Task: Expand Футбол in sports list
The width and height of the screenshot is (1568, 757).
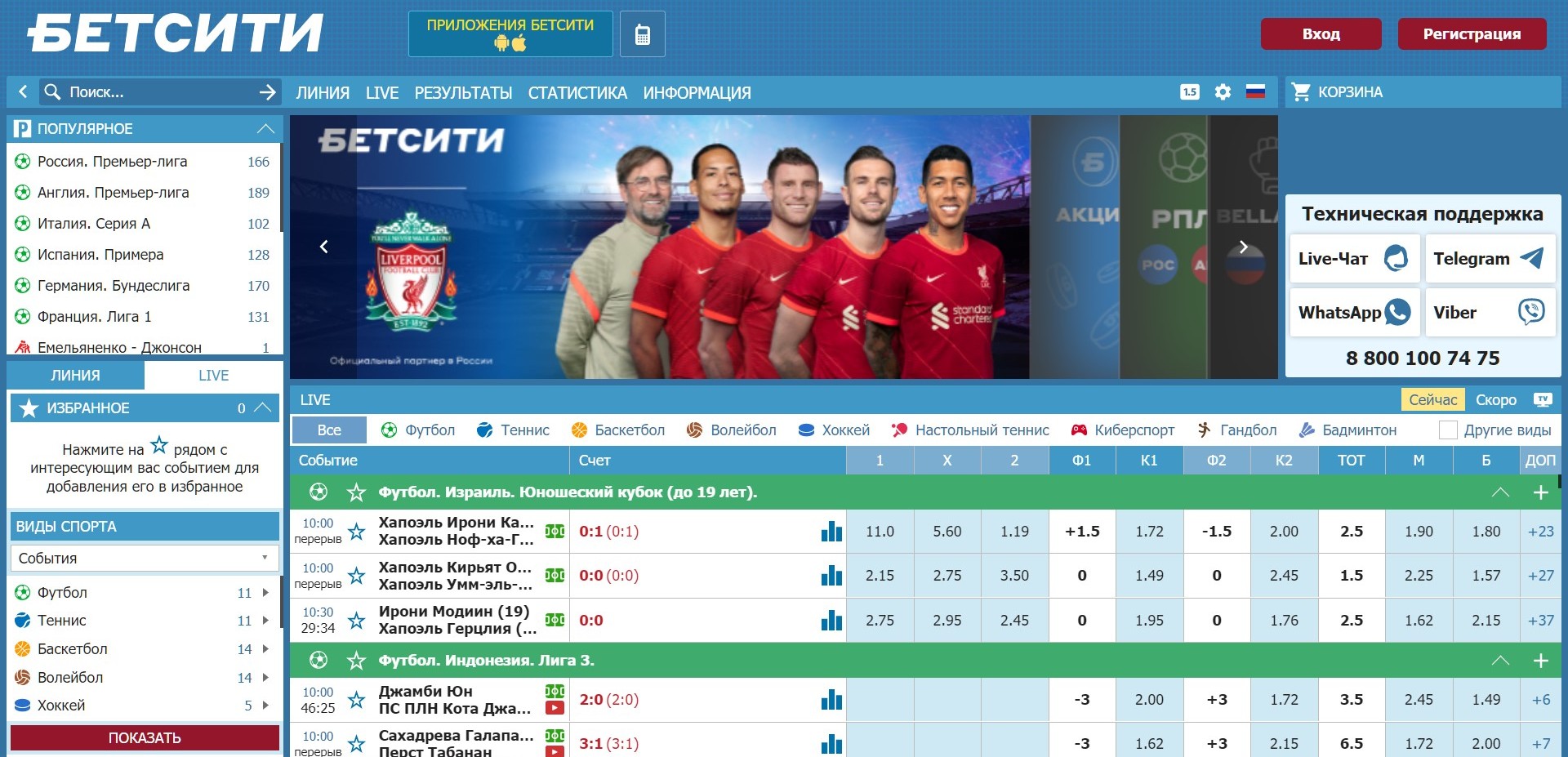Action: coord(265,593)
